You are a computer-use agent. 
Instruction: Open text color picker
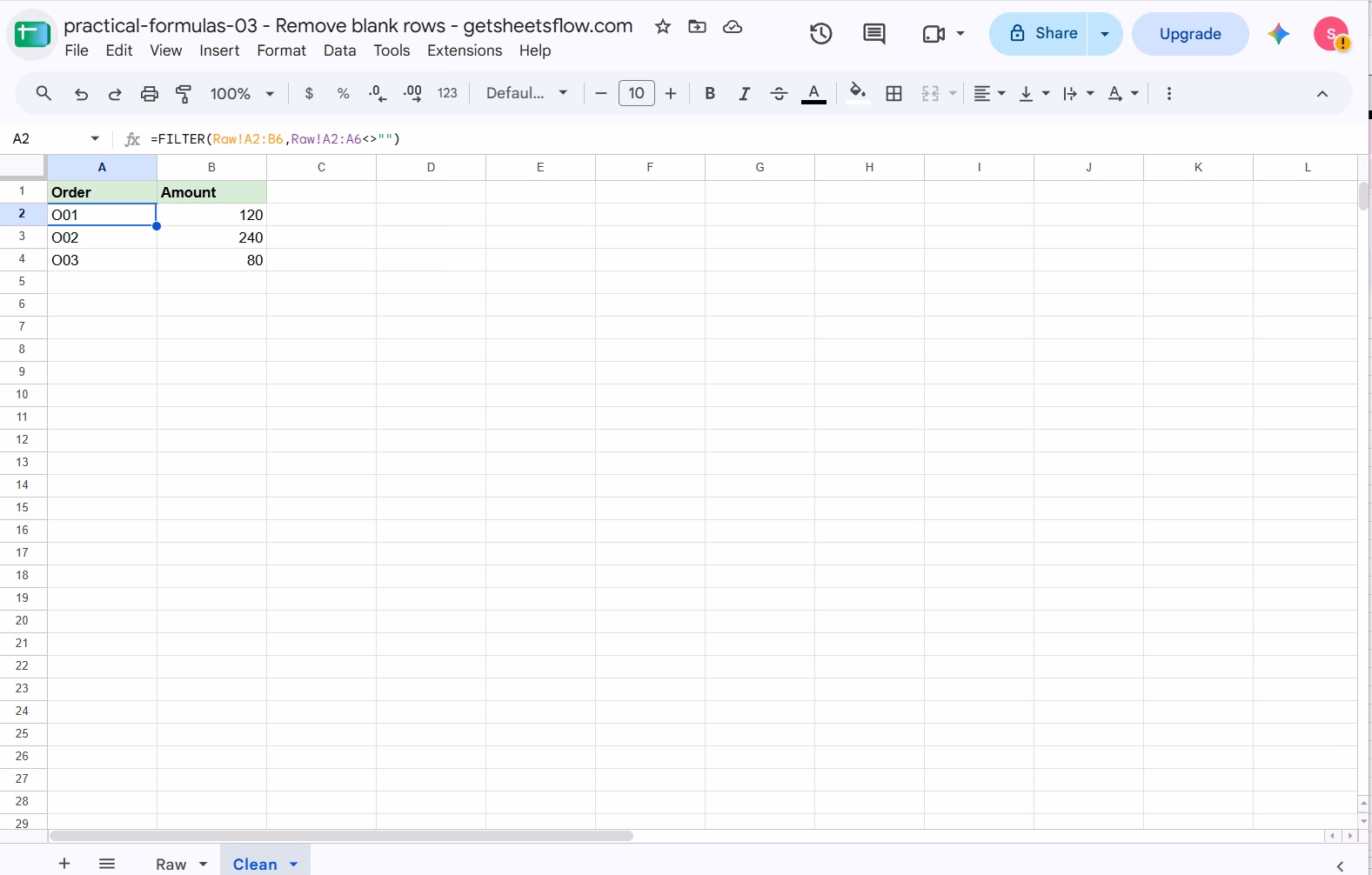click(x=813, y=93)
